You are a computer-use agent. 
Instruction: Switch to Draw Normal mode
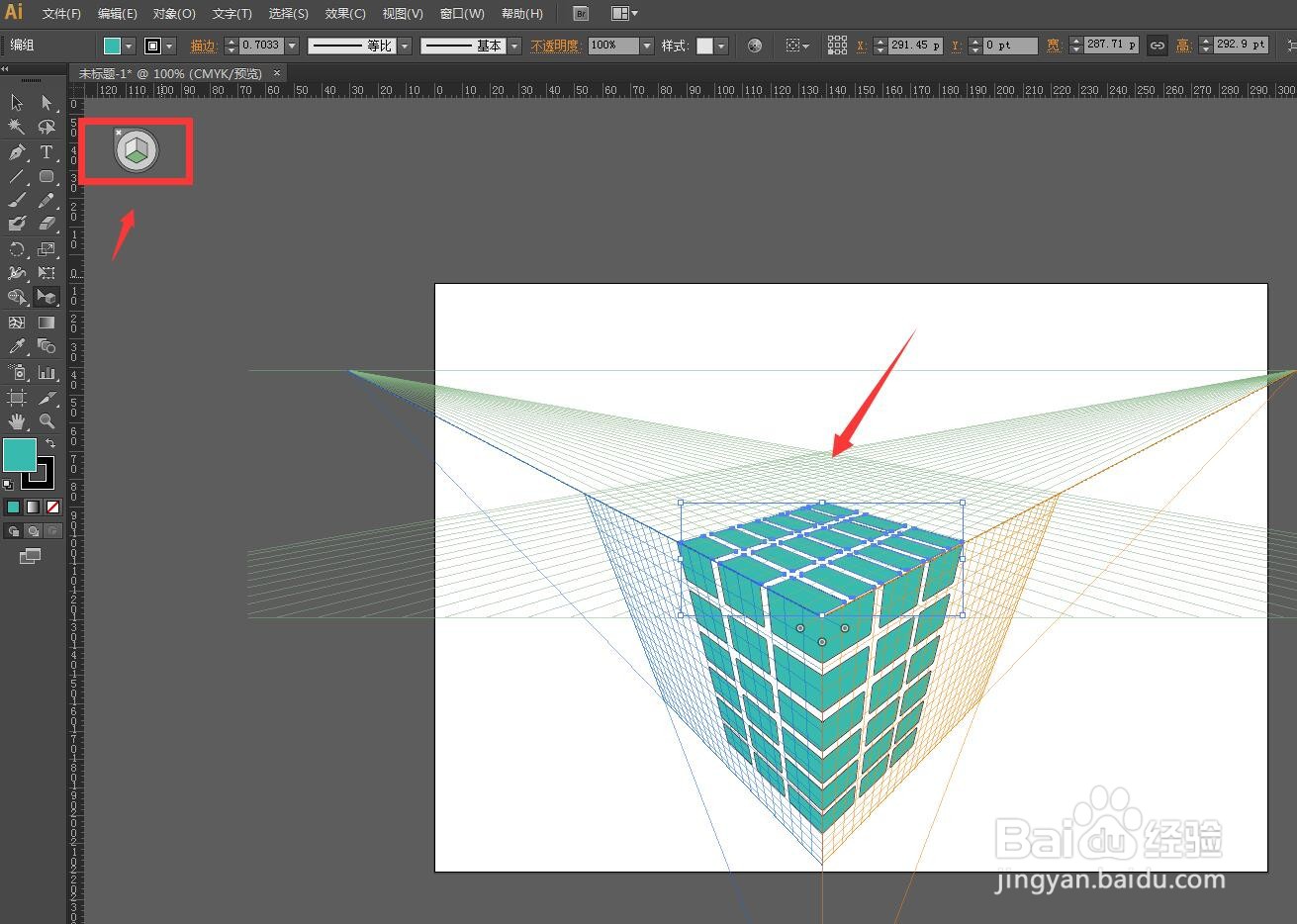tap(13, 531)
